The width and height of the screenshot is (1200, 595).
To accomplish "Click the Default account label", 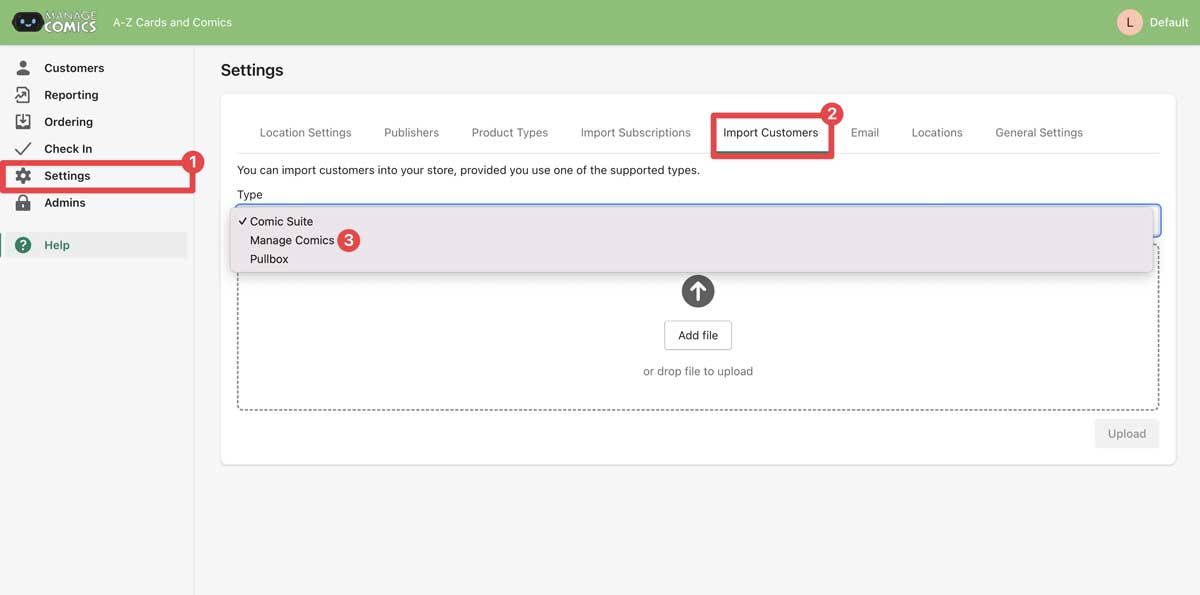I will (x=1169, y=22).
